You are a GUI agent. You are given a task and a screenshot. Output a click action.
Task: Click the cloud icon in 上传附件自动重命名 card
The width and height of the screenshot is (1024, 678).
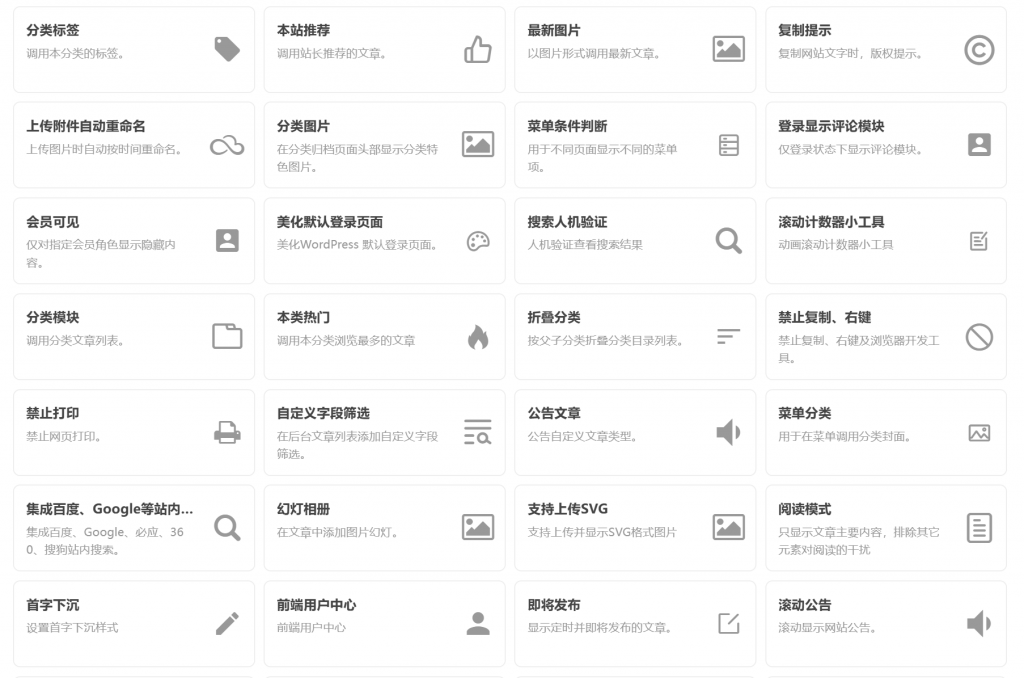click(x=227, y=146)
